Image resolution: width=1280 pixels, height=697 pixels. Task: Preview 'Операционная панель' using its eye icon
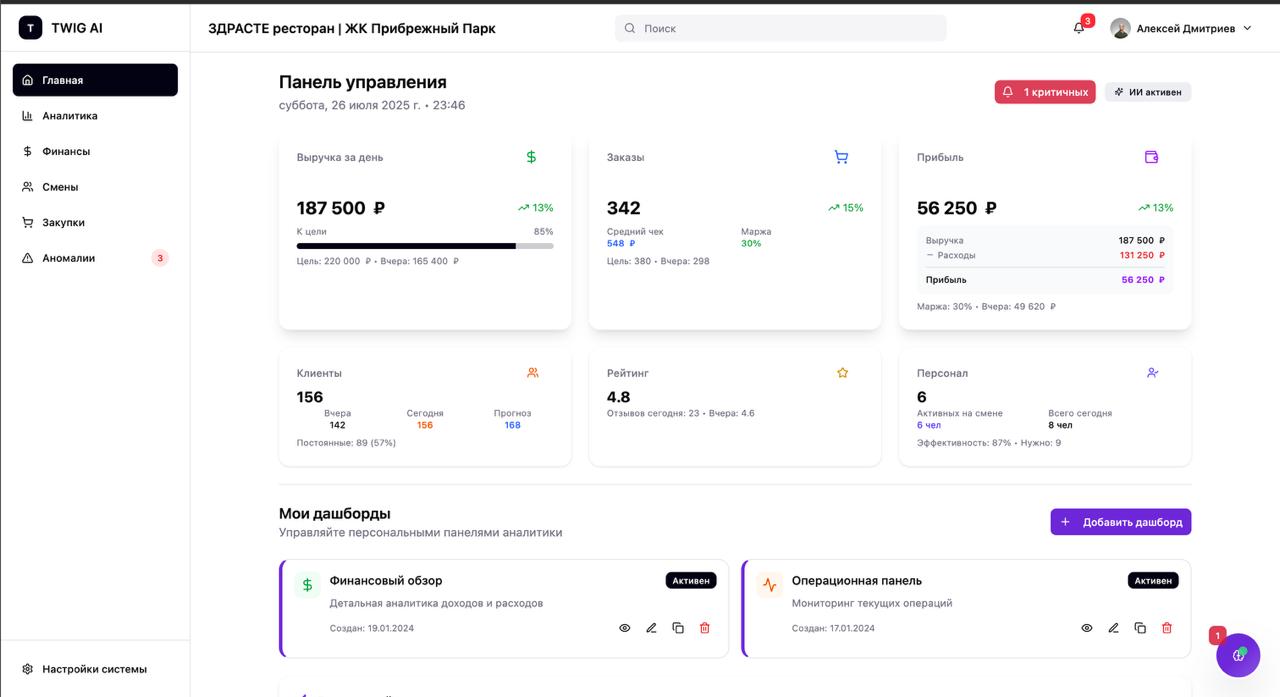(1086, 627)
